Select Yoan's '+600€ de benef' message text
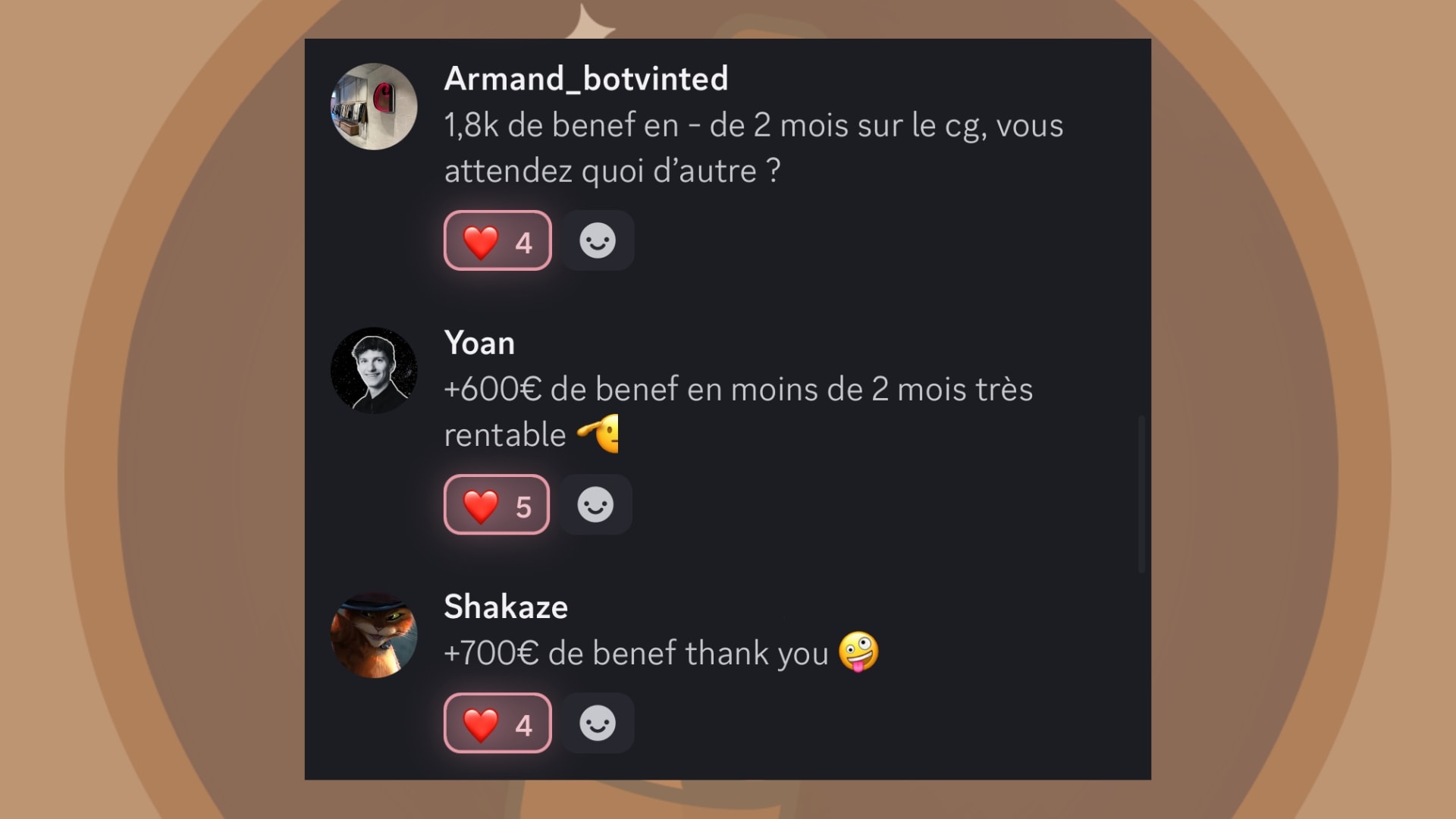Image resolution: width=1456 pixels, height=819 pixels. point(738,413)
